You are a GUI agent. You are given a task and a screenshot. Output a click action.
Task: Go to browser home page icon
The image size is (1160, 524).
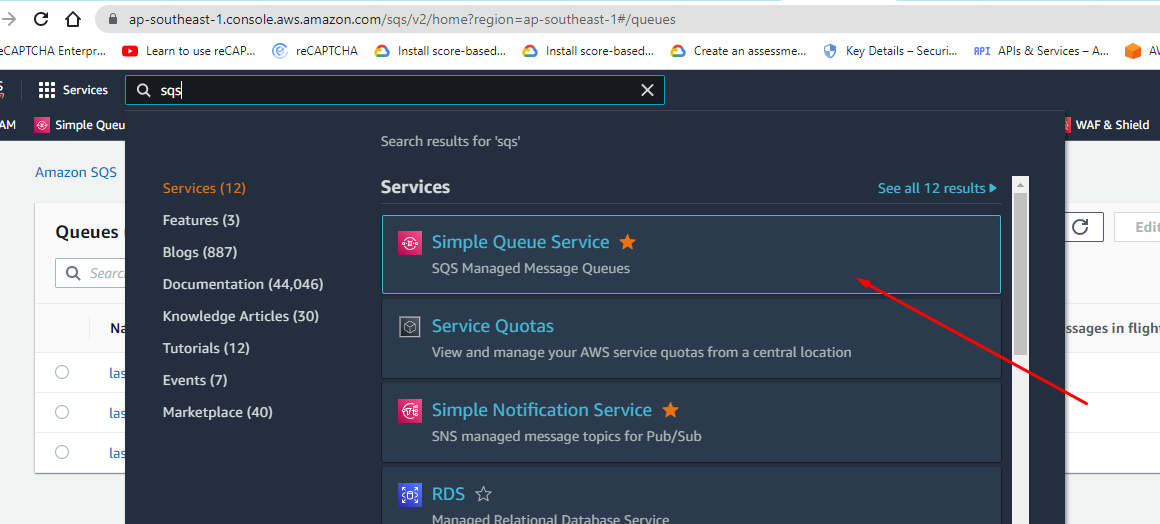72,19
